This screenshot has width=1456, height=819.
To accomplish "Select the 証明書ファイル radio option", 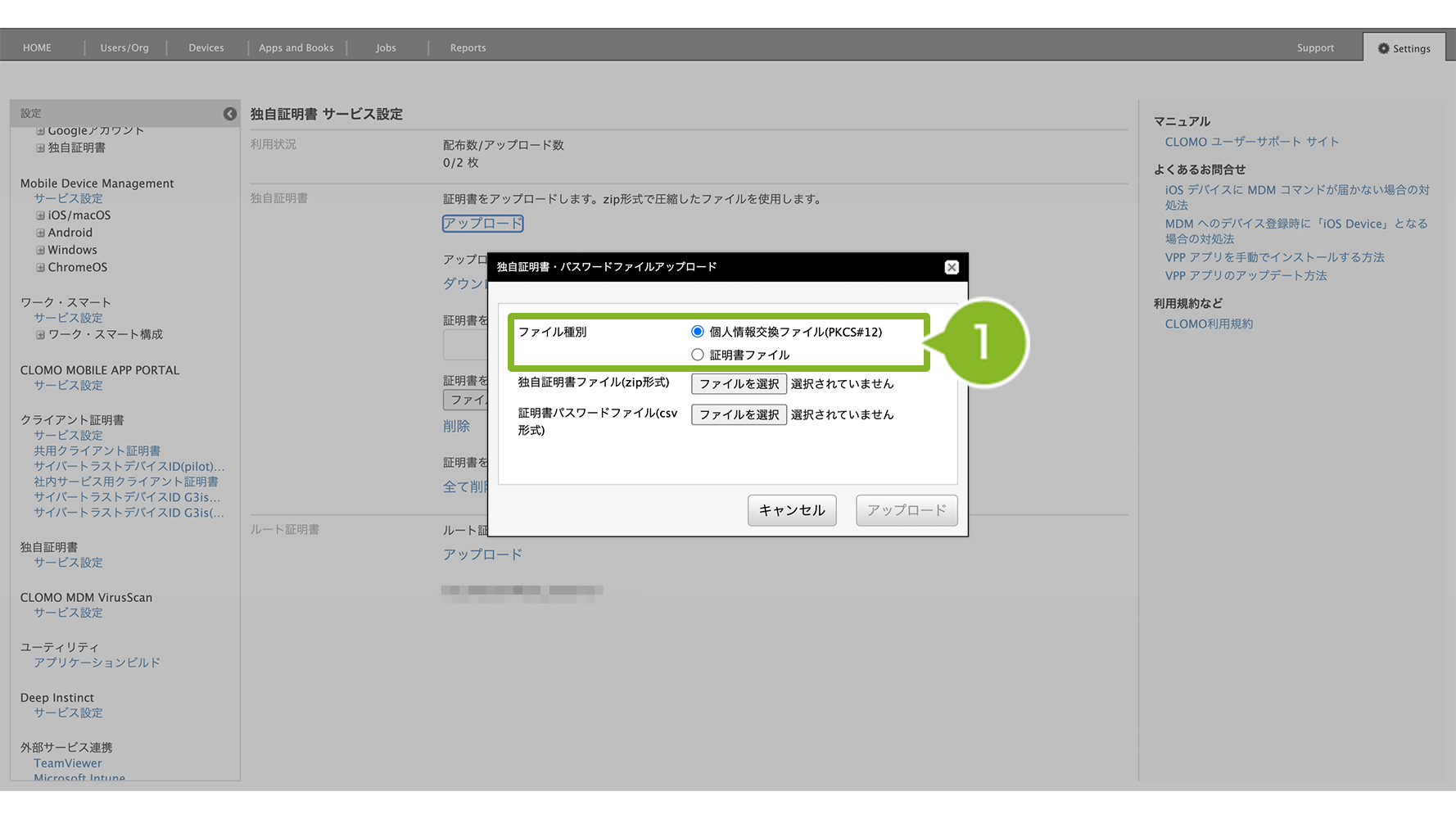I will point(698,355).
